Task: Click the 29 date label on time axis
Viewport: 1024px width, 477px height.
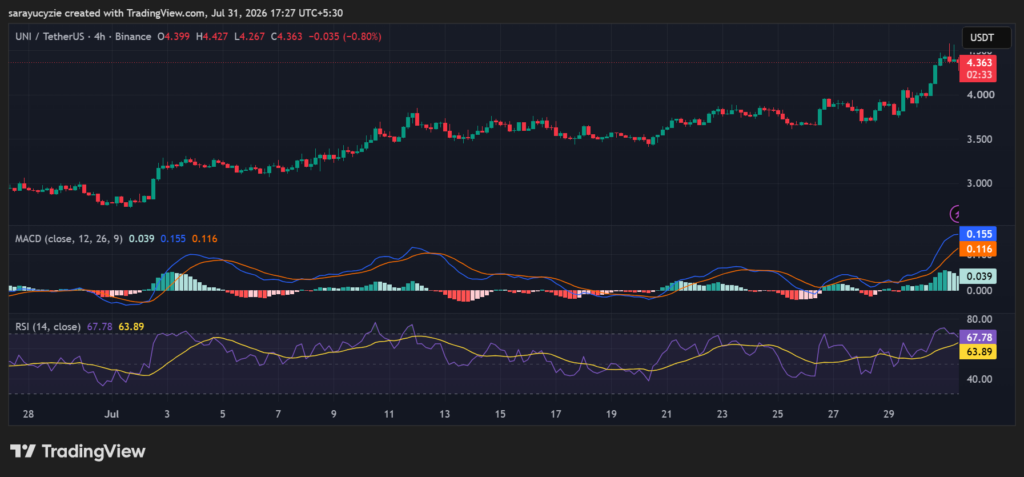Action: [889, 414]
